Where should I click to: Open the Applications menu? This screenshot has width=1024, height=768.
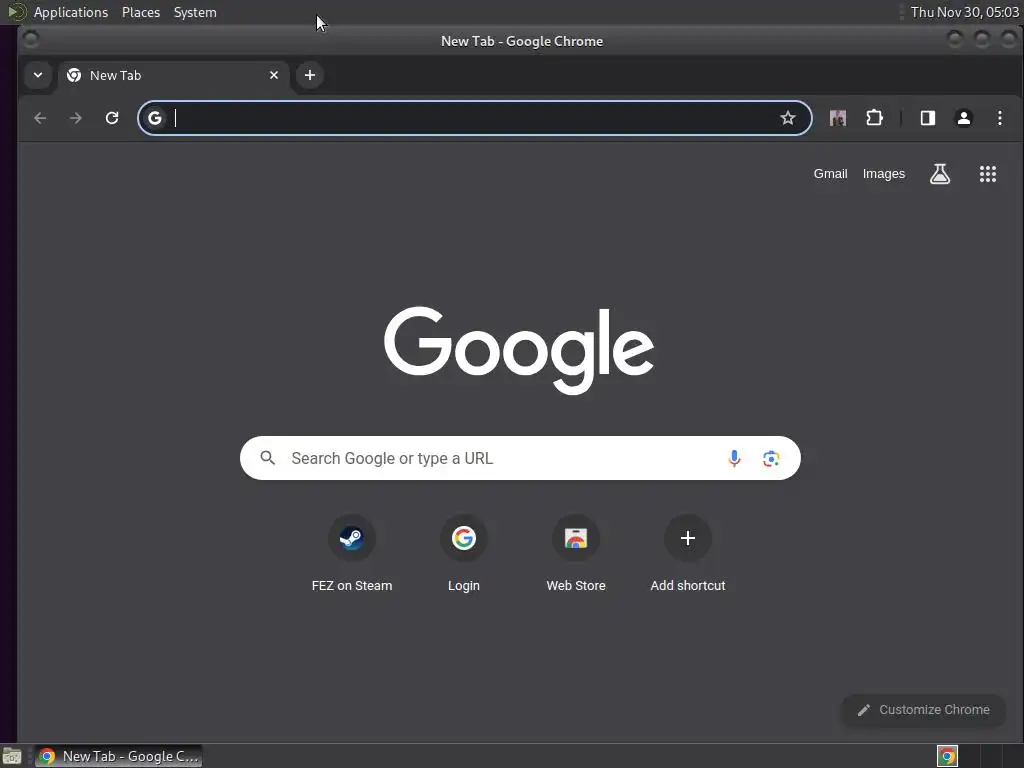pyautogui.click(x=71, y=12)
